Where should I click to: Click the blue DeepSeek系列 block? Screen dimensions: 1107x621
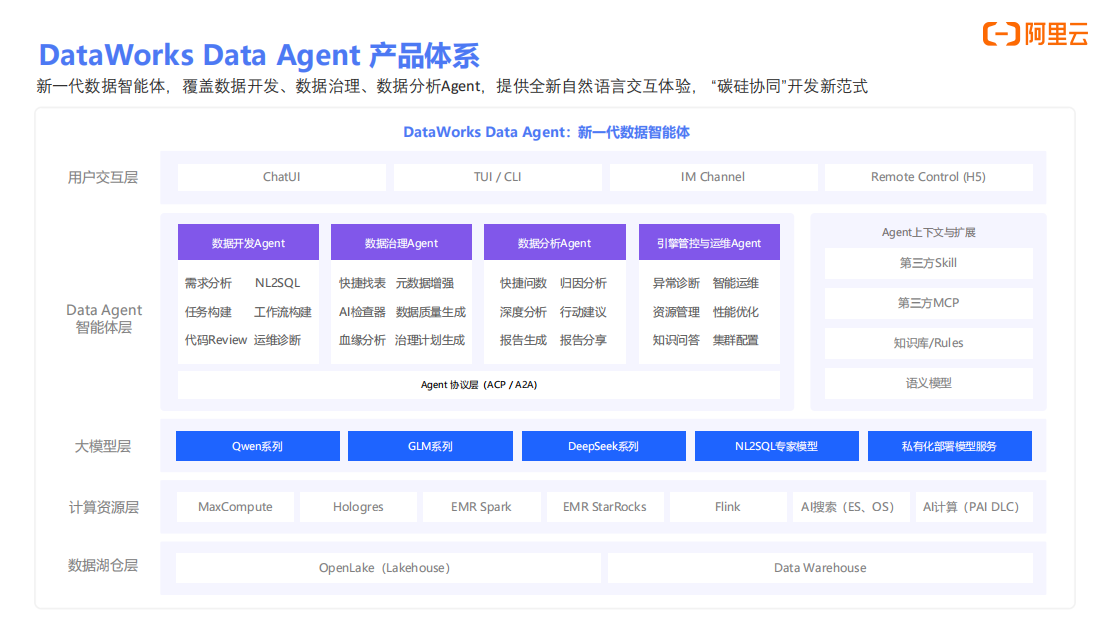(604, 446)
